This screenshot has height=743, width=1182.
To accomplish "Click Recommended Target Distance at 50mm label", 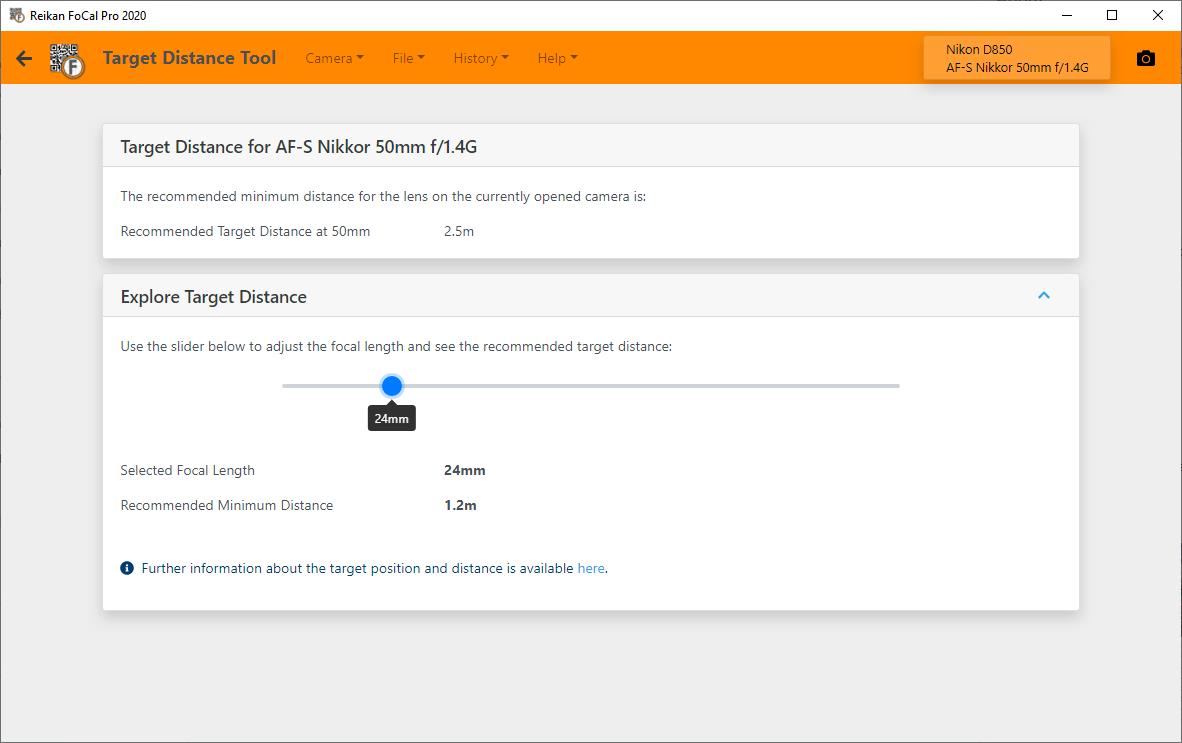I will [245, 231].
